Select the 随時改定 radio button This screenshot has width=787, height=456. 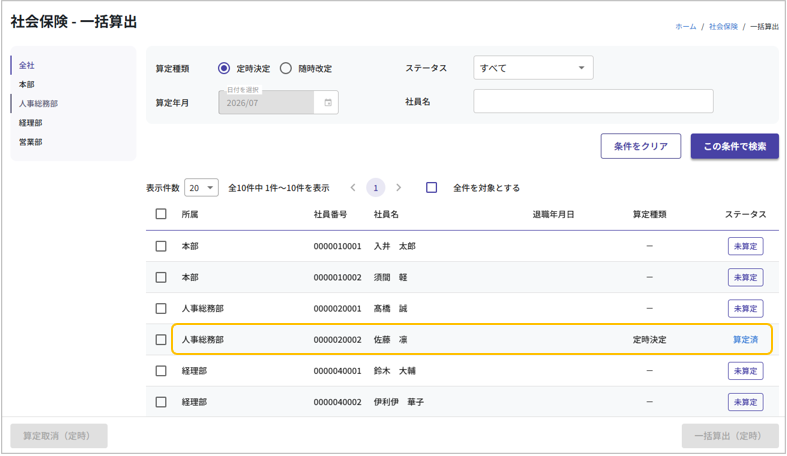point(286,69)
